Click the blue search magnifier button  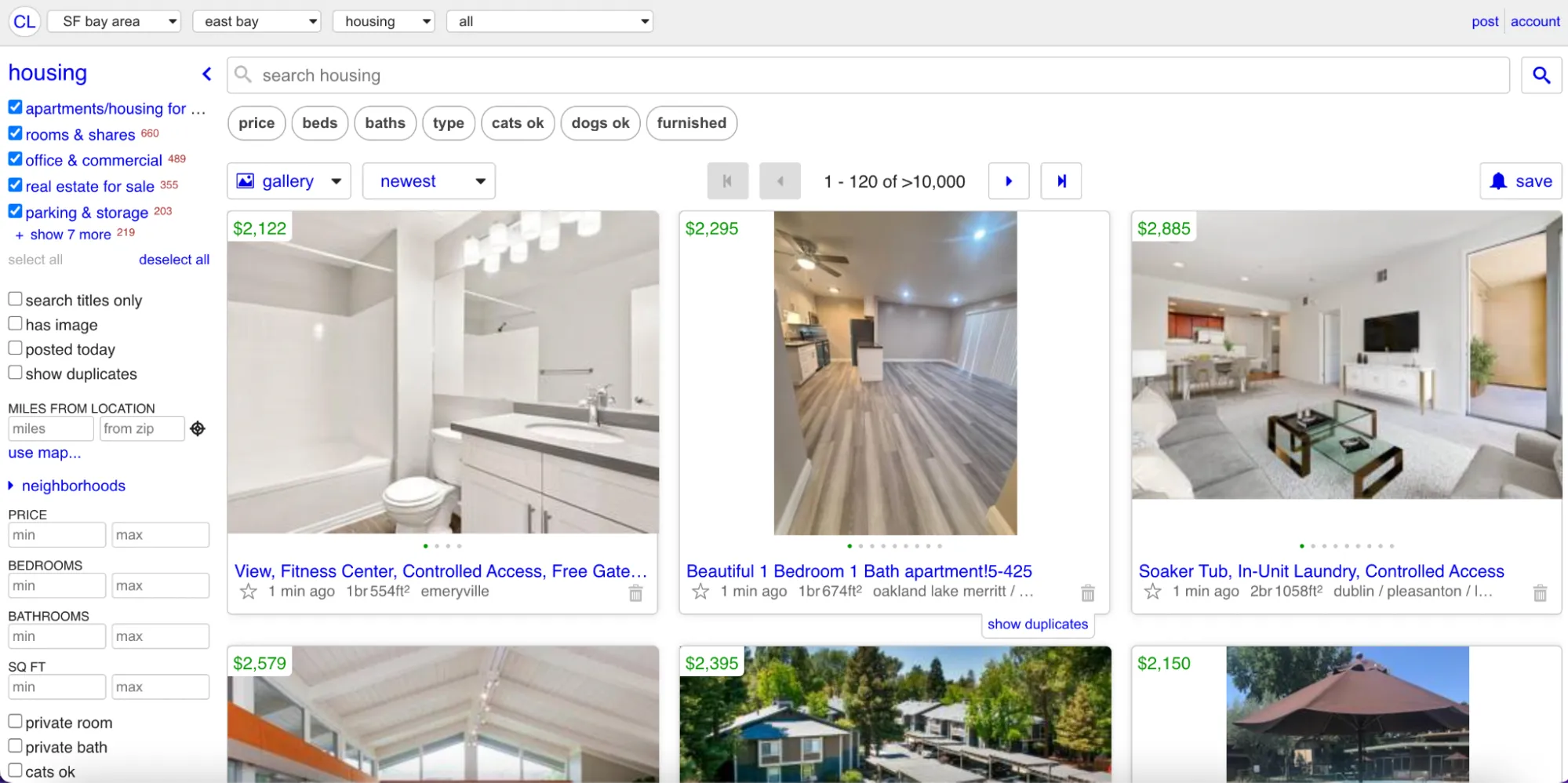[1541, 75]
